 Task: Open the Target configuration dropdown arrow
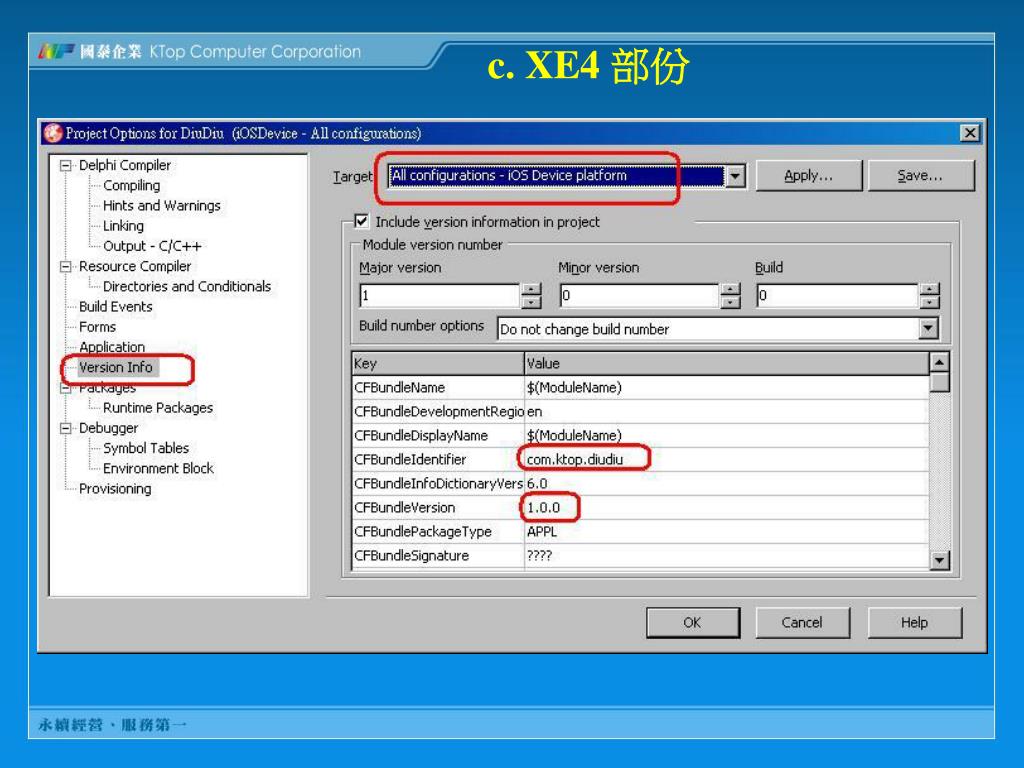click(x=735, y=176)
